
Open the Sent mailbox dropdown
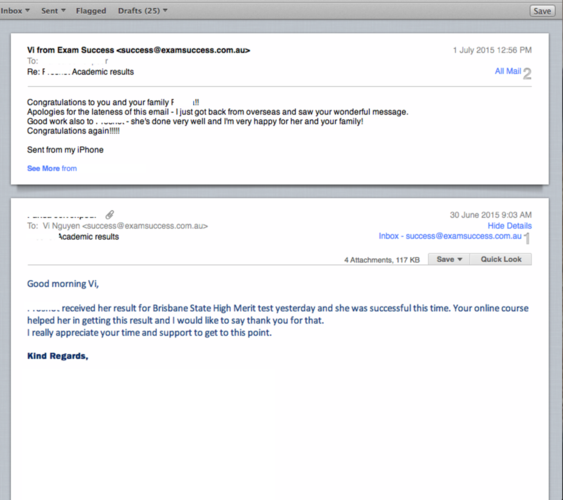53,11
